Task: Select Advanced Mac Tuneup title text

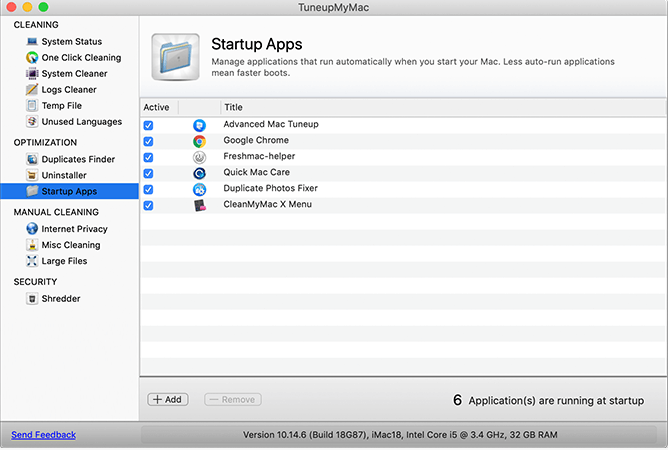Action: (x=271, y=124)
